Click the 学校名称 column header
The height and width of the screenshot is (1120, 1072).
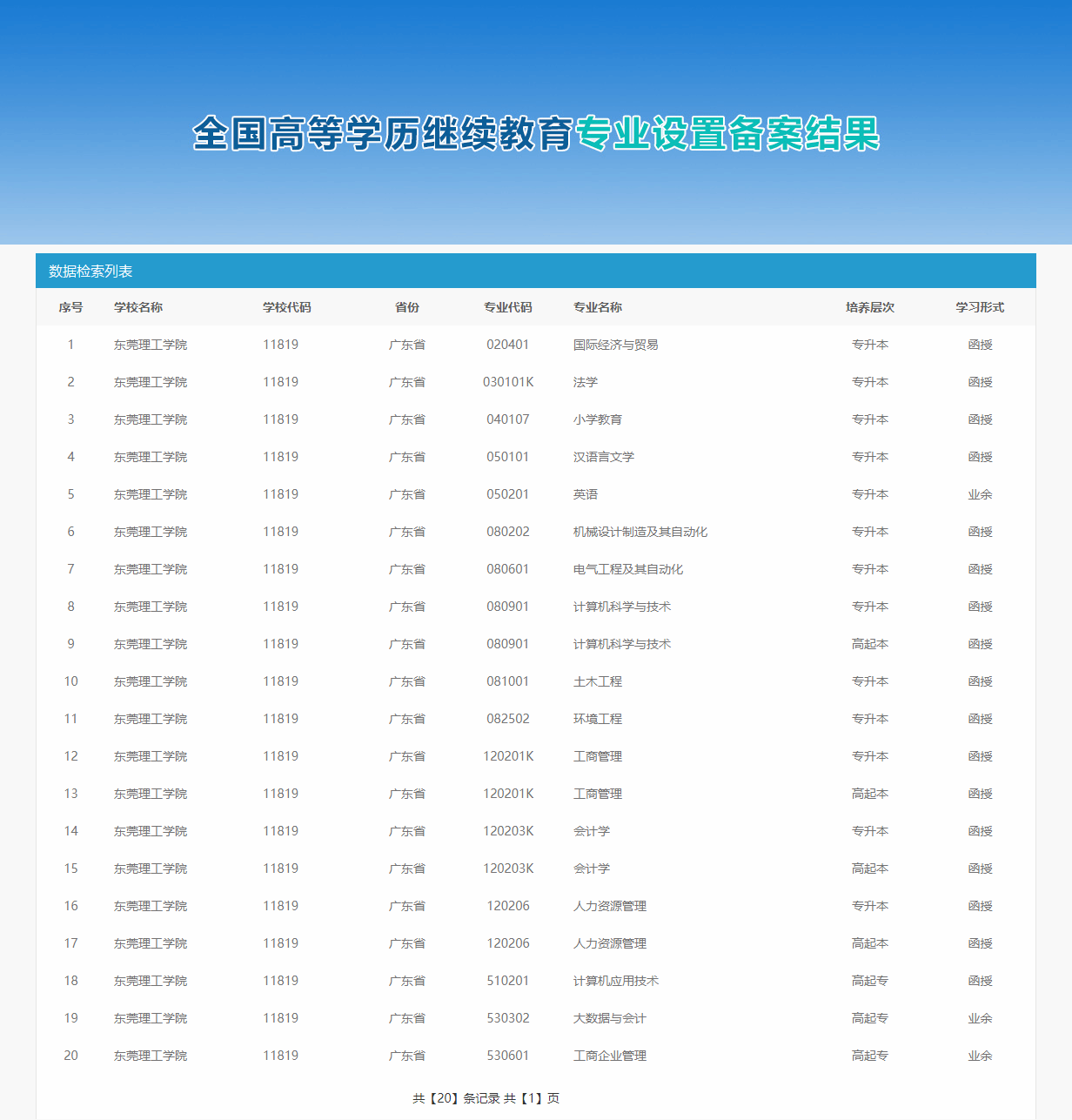tap(138, 307)
